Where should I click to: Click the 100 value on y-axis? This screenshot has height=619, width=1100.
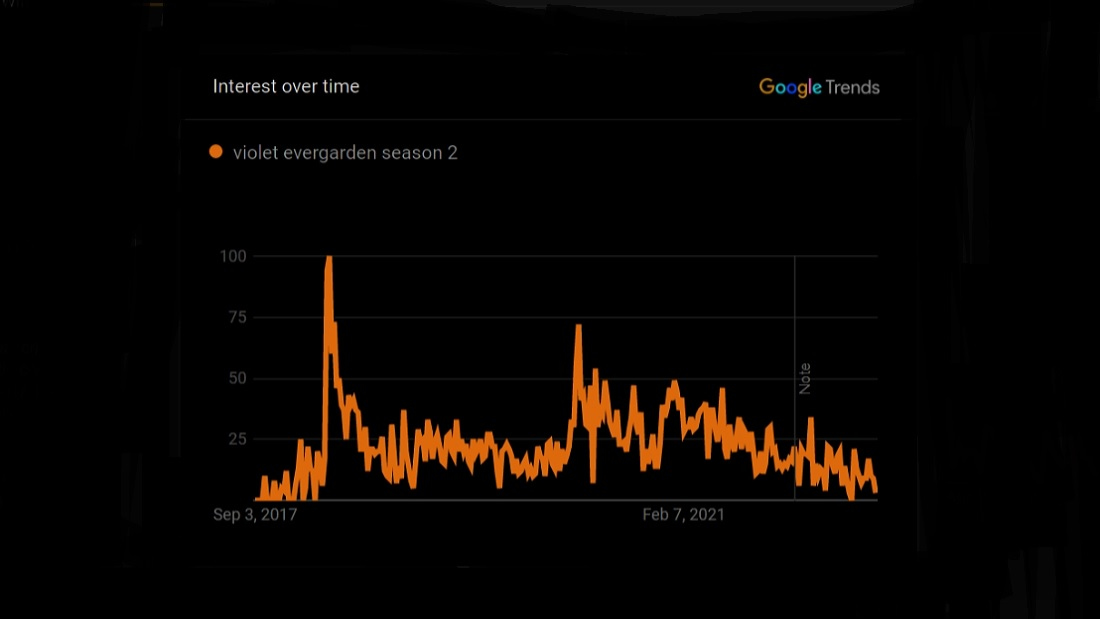point(233,256)
